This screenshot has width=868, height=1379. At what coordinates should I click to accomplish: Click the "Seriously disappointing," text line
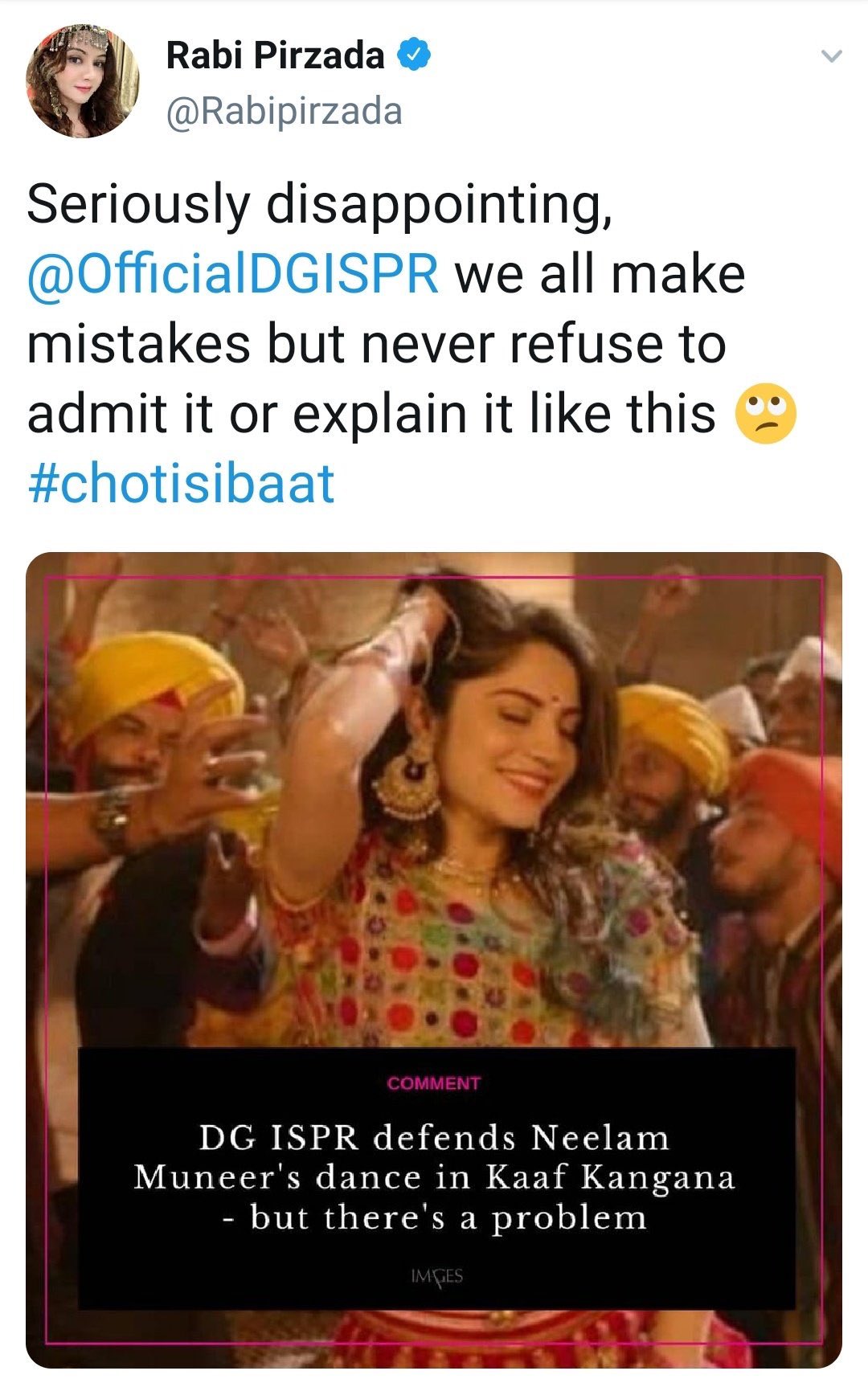point(320,204)
